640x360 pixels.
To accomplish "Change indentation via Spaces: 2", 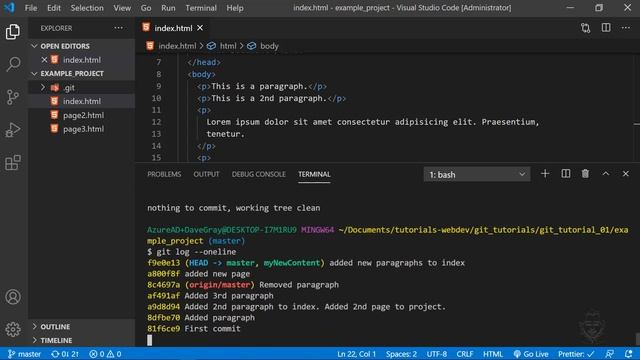I will pyautogui.click(x=401, y=354).
